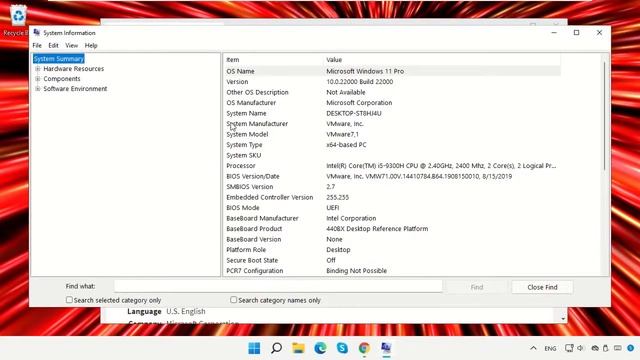Open Microsoft Edge from the taskbar
The image size is (640, 360).
[x=320, y=348]
